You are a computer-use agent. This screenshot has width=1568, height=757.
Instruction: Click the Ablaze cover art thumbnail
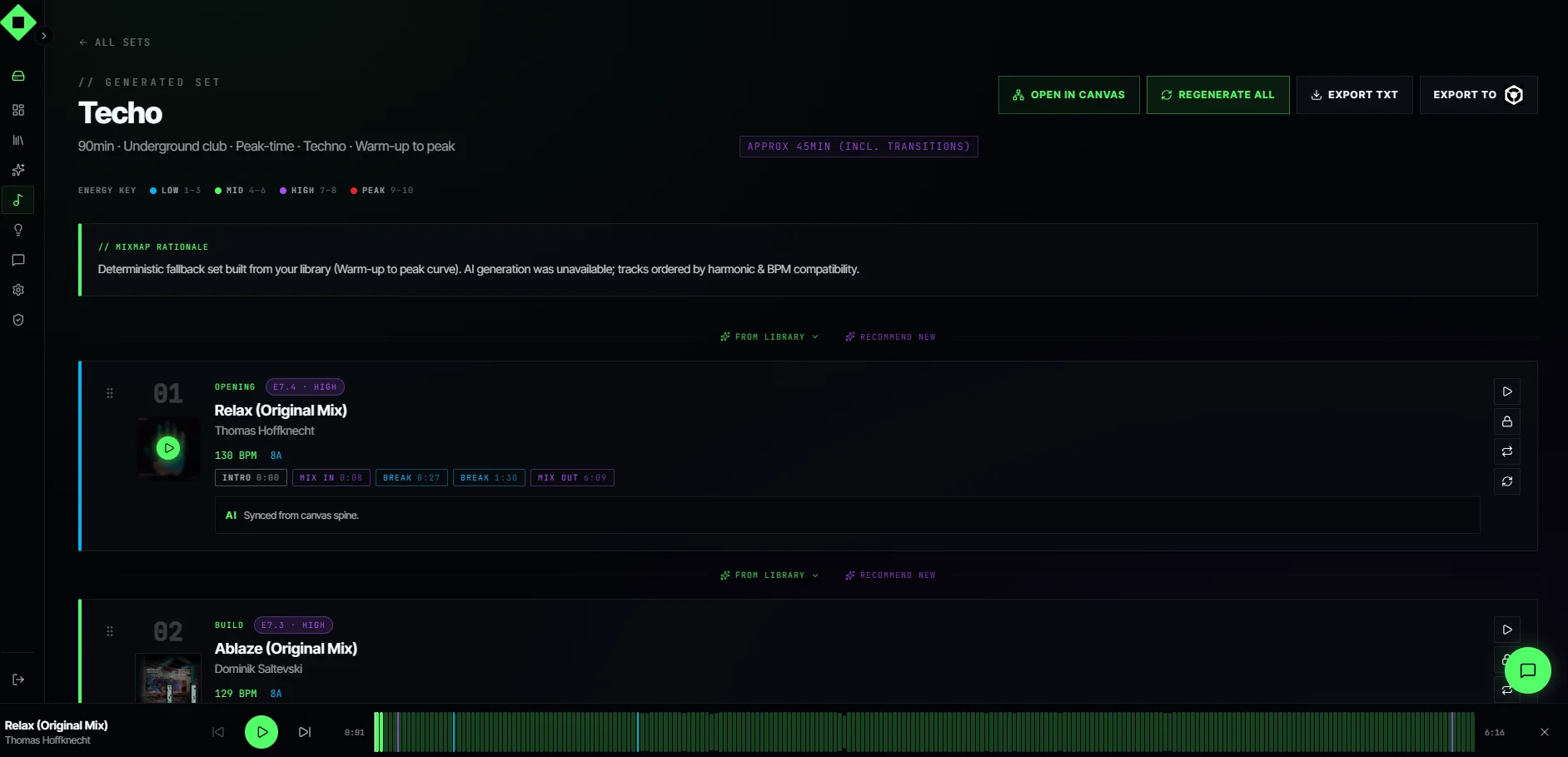point(168,678)
